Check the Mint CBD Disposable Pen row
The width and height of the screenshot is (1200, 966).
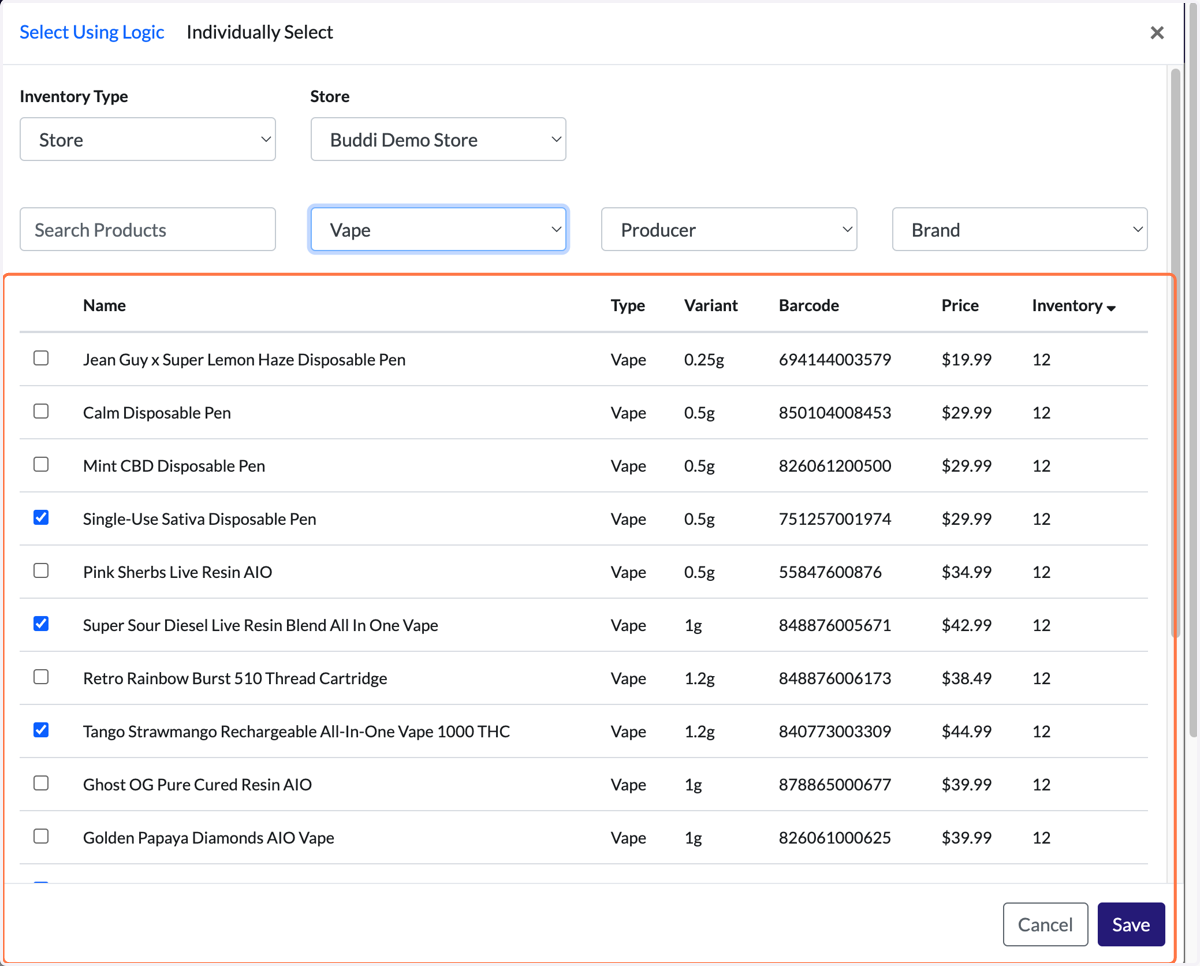(41, 464)
